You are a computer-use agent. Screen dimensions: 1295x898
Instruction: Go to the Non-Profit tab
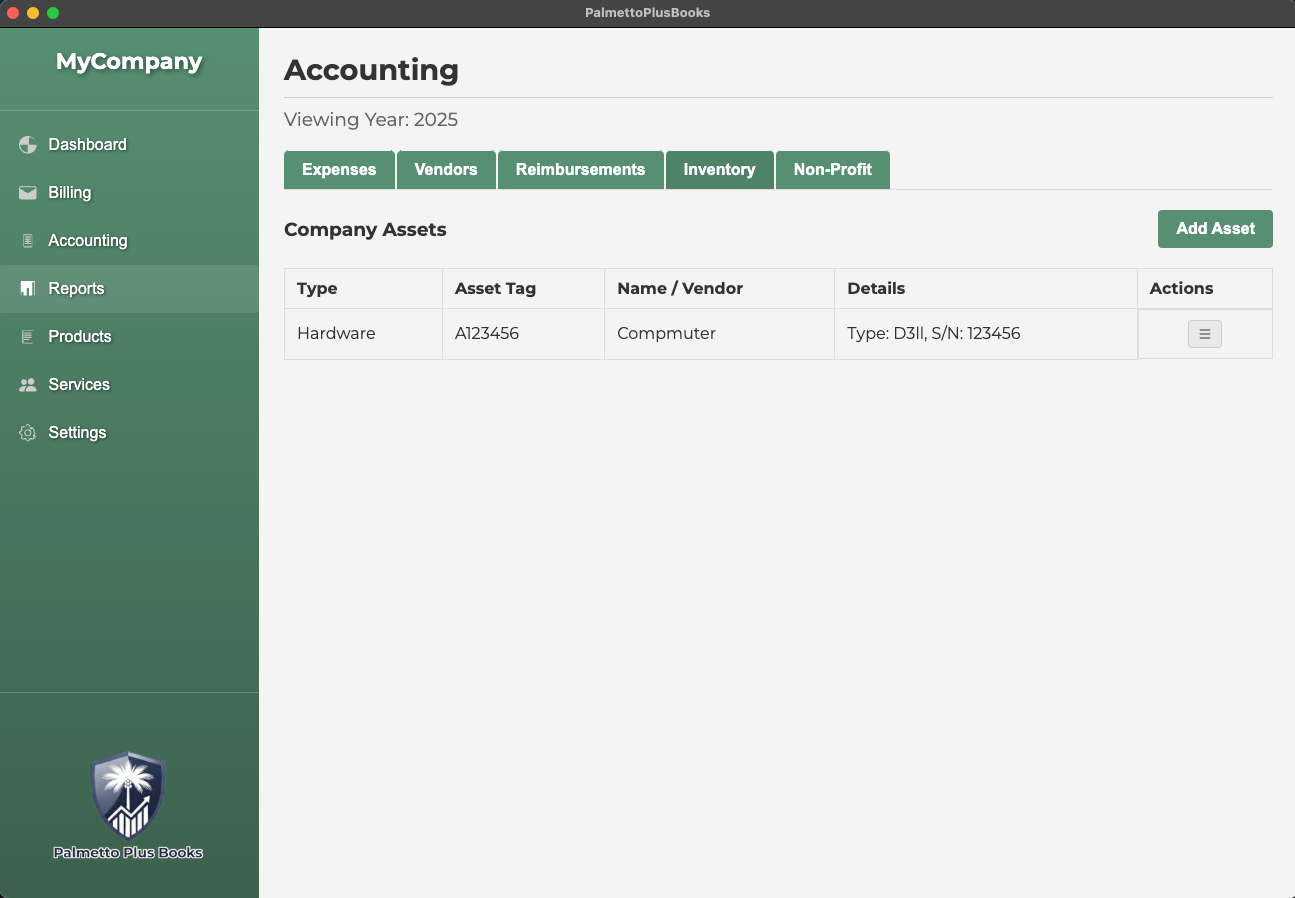pyautogui.click(x=832, y=170)
